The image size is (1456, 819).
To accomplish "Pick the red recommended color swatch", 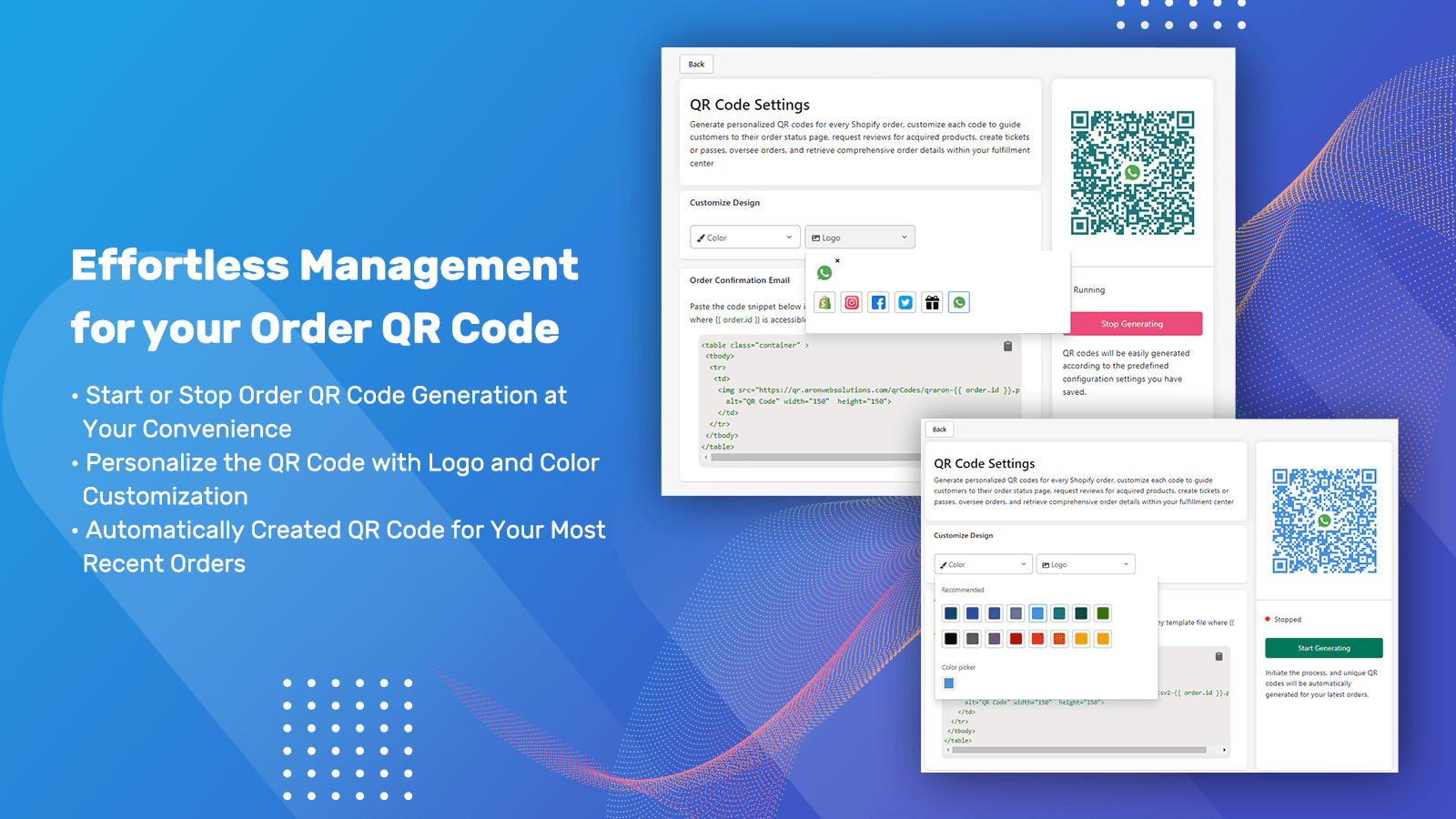I will point(1016,639).
